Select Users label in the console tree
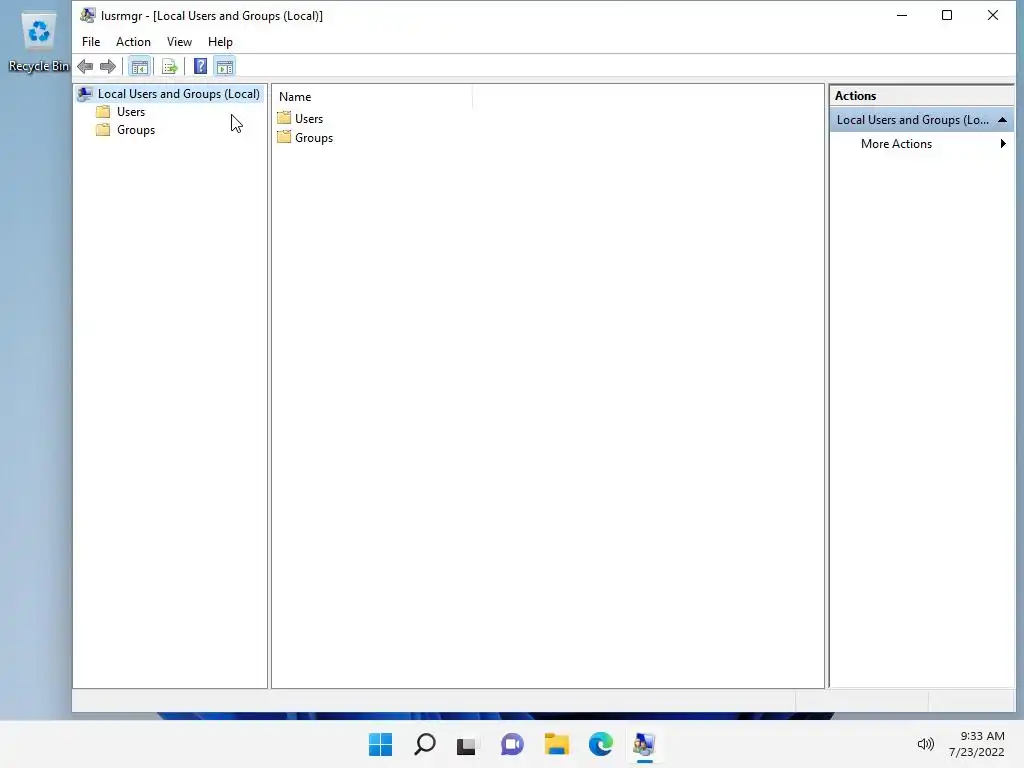Viewport: 1024px width, 768px height. (131, 112)
